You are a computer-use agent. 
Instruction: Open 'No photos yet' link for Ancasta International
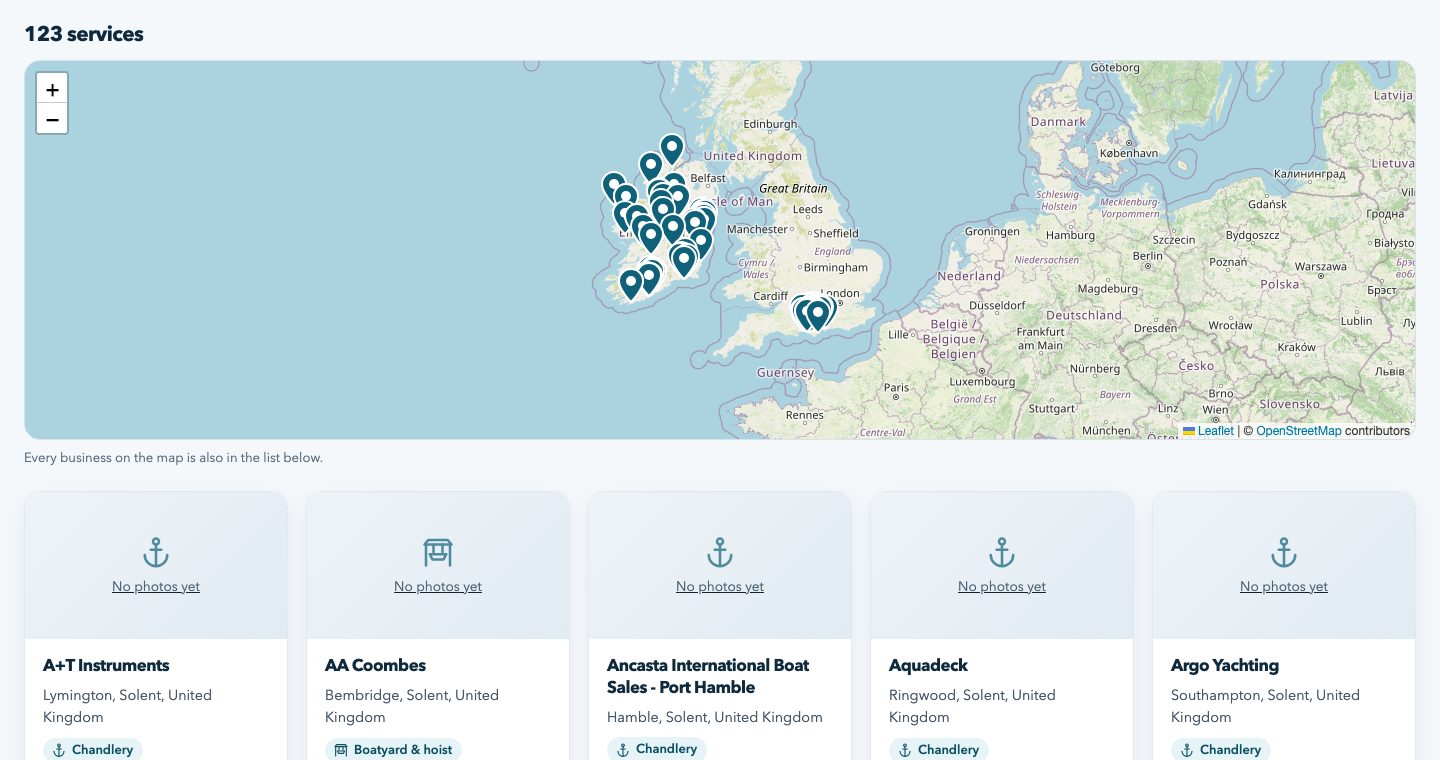click(x=720, y=587)
